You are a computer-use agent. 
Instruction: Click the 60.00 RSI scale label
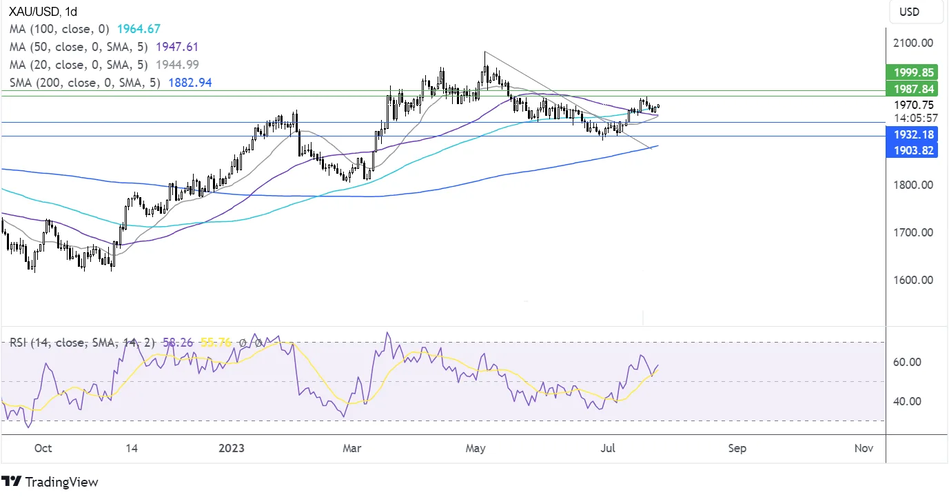pyautogui.click(x=908, y=363)
